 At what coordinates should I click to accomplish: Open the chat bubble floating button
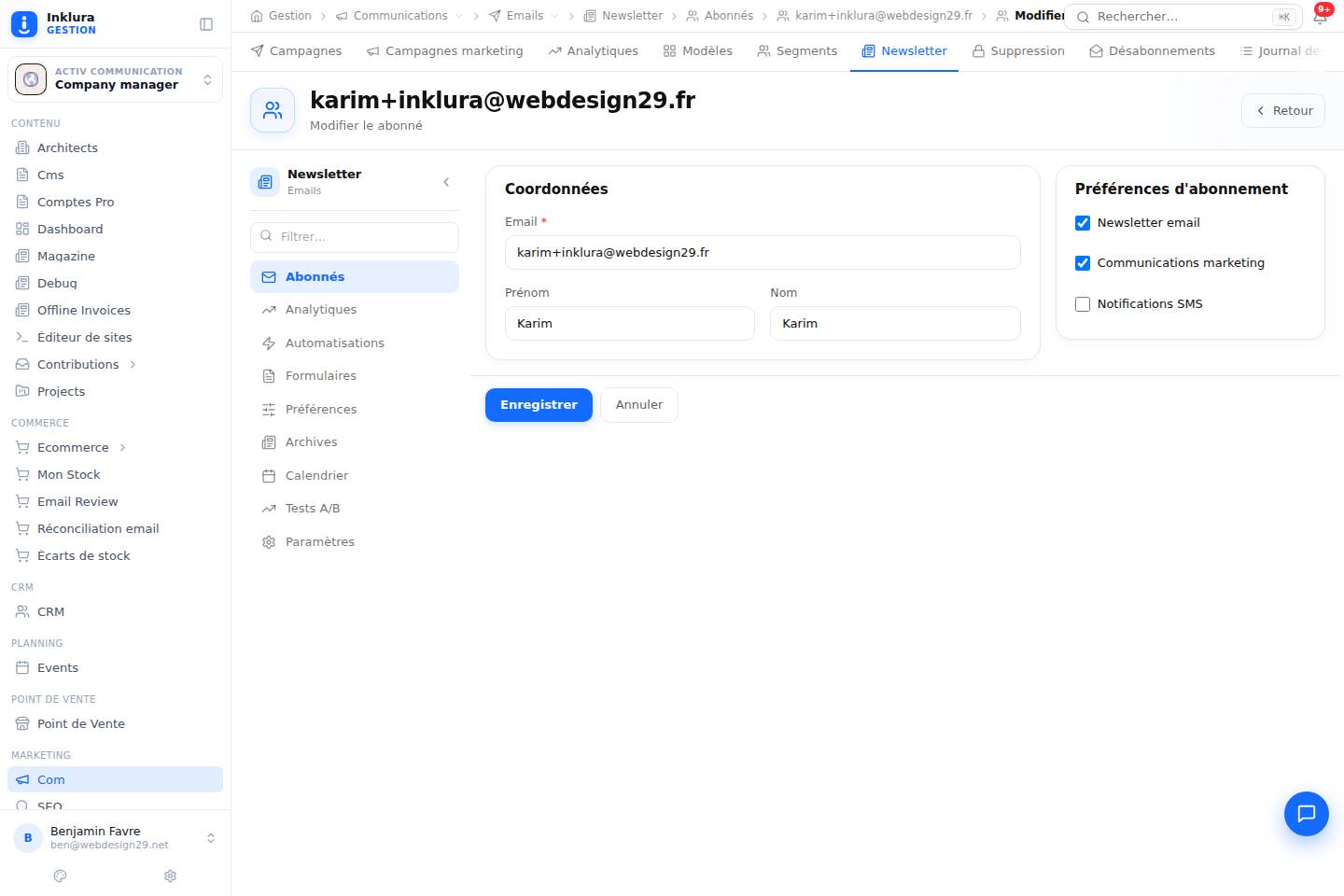[1306, 813]
